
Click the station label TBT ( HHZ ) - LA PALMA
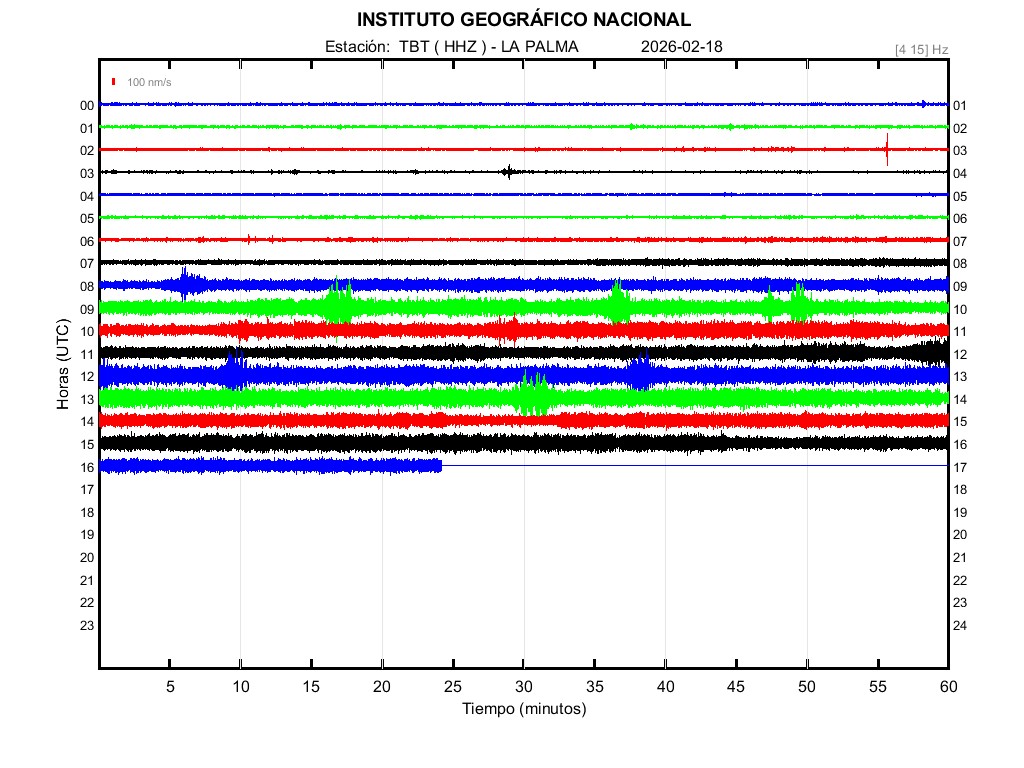click(x=452, y=47)
